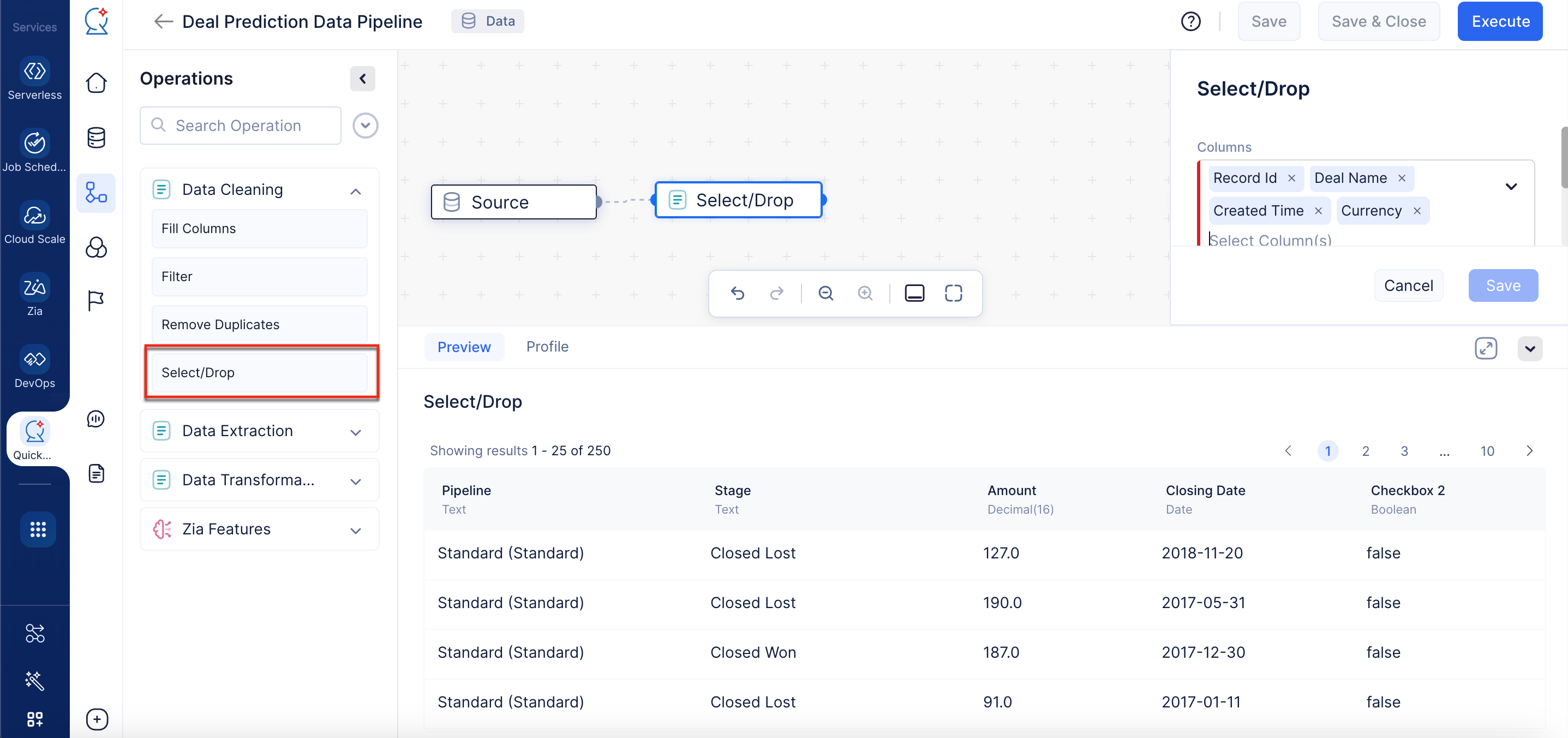The height and width of the screenshot is (738, 1568).
Task: Click the Data badge next to title
Action: (488, 21)
